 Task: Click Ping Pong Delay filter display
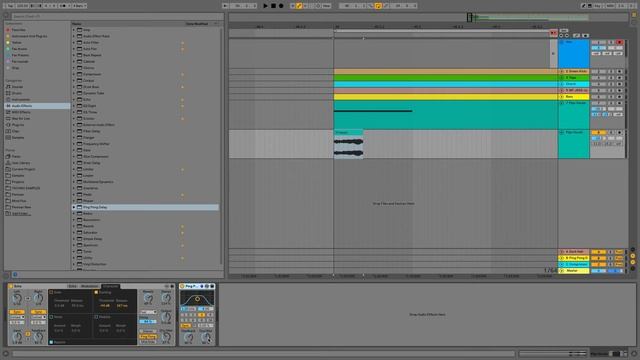[x=197, y=298]
